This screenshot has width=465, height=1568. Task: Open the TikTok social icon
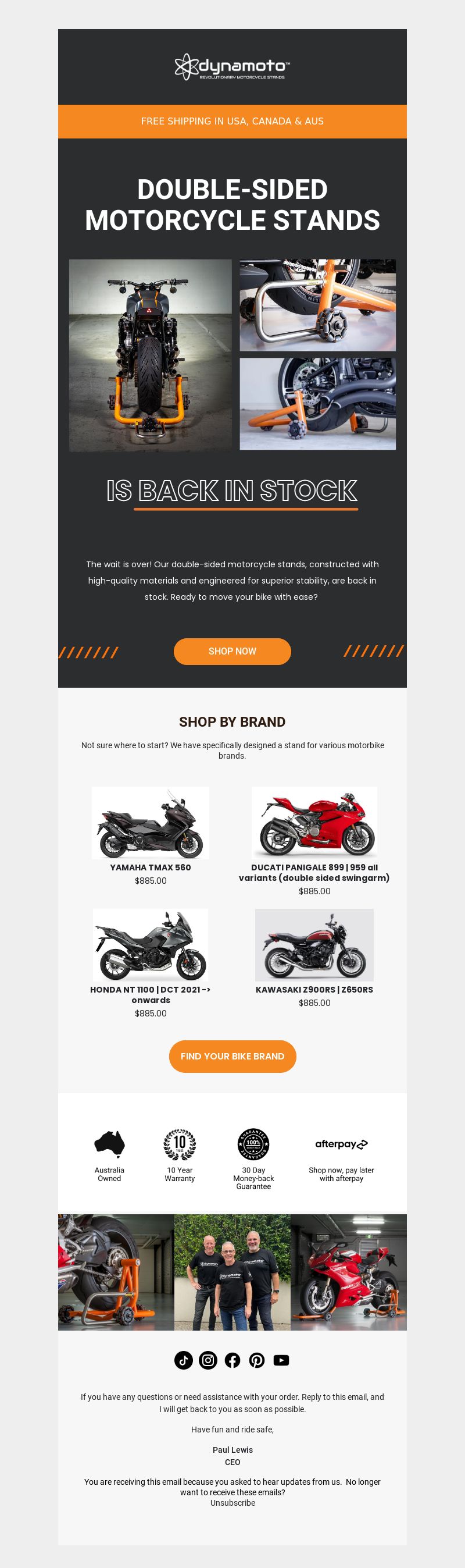[x=184, y=1360]
